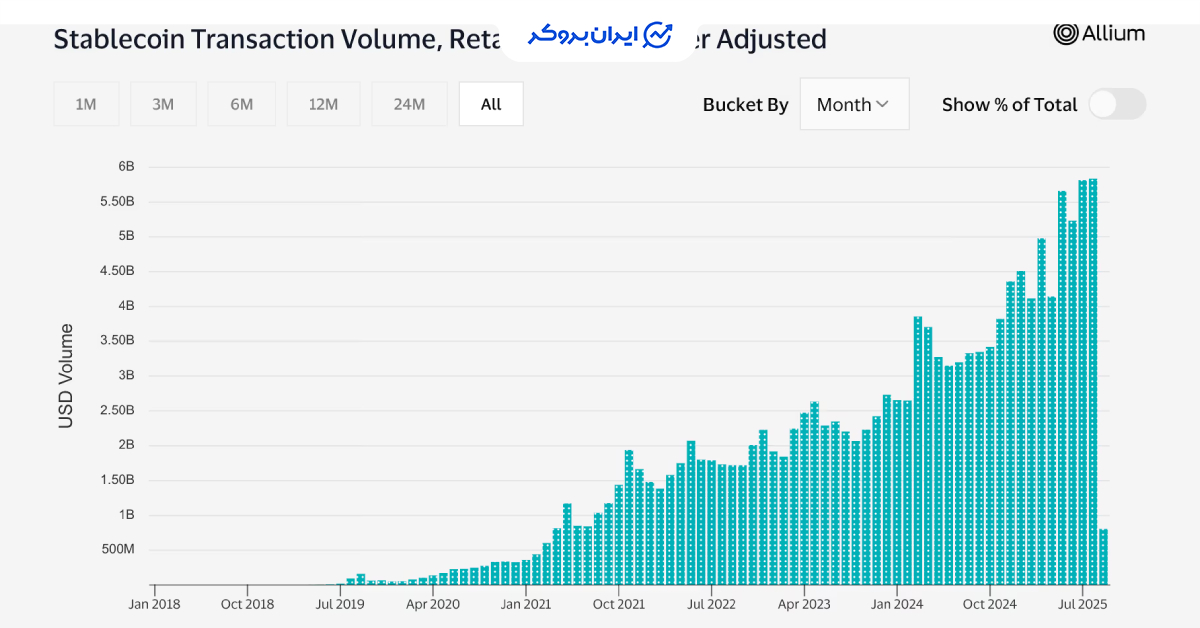Open the Bucket By Month dropdown

853,104
